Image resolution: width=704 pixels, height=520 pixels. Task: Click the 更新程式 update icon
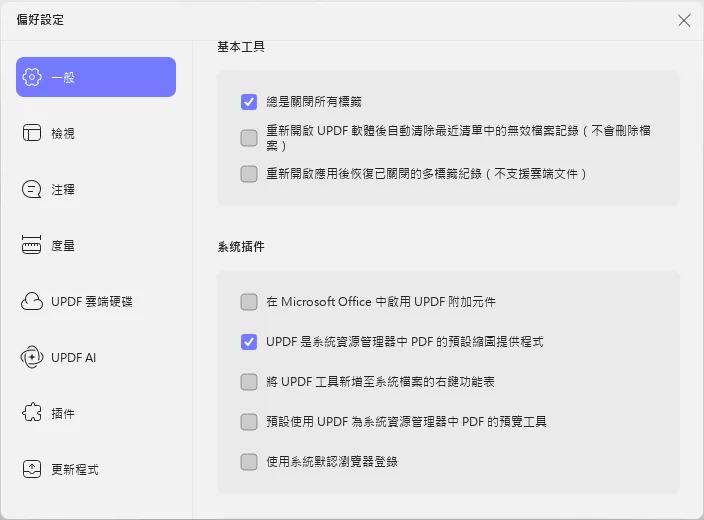click(32, 469)
